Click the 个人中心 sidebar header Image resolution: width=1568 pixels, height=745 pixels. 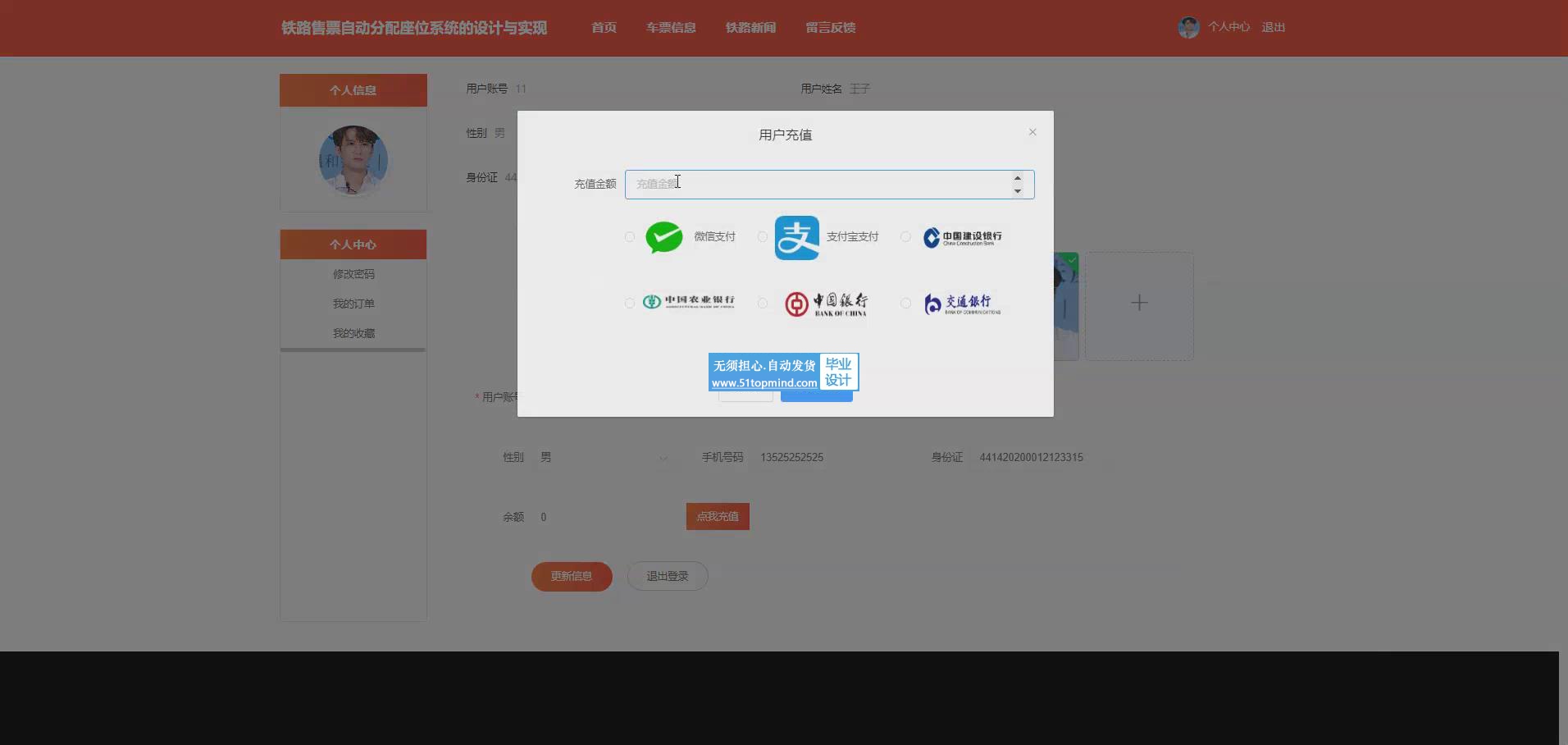click(x=353, y=245)
